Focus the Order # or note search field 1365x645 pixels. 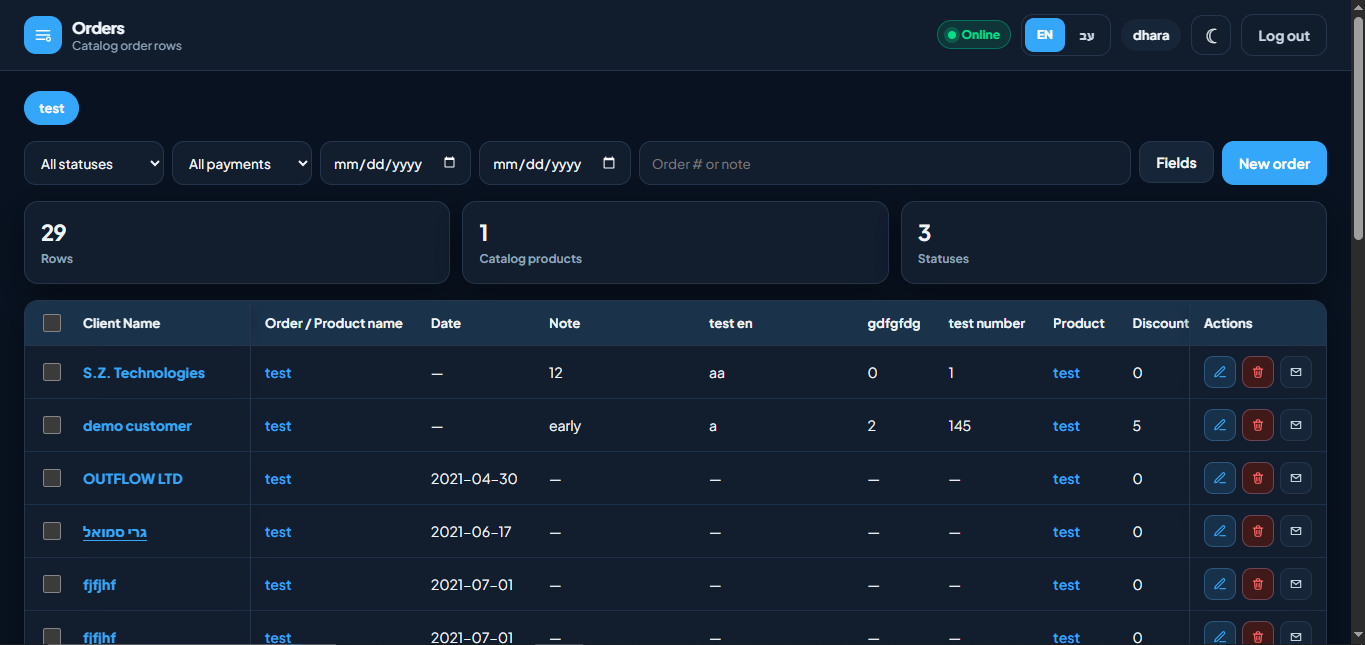[885, 163]
